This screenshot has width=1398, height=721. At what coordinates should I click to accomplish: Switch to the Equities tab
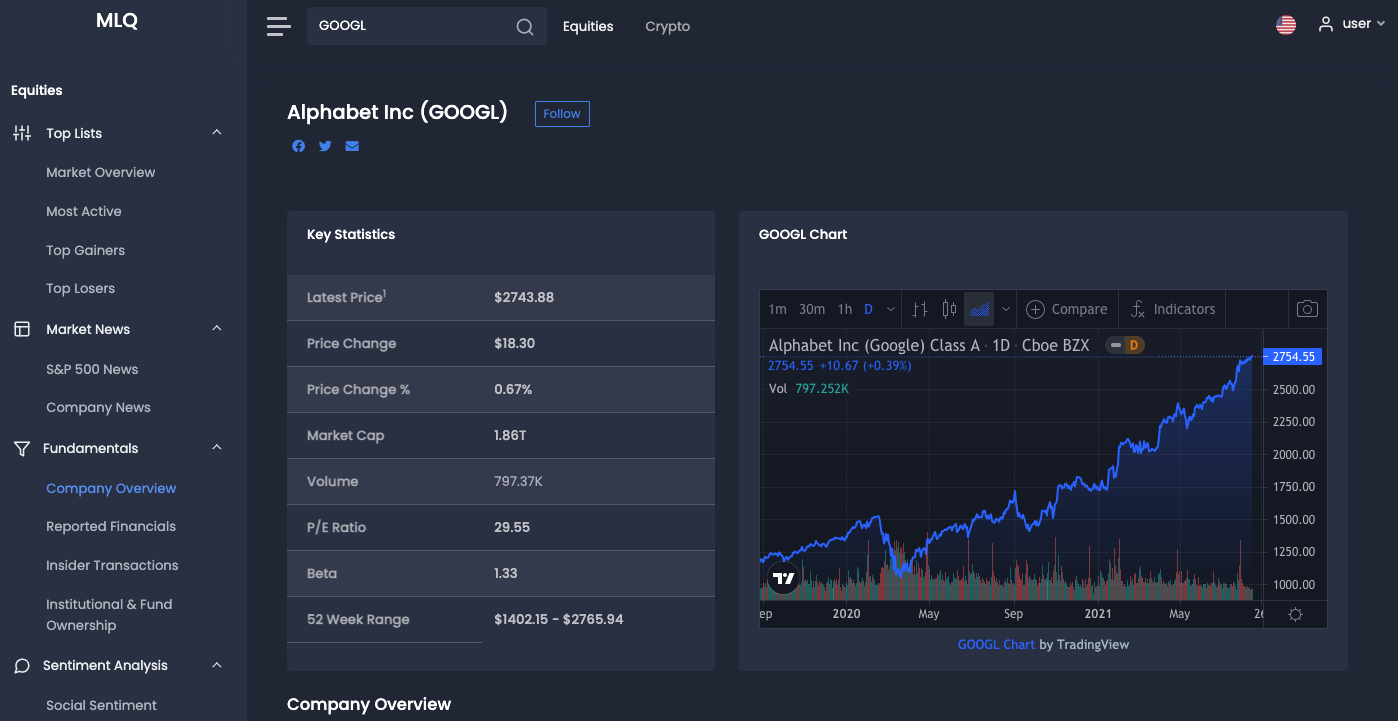588,26
